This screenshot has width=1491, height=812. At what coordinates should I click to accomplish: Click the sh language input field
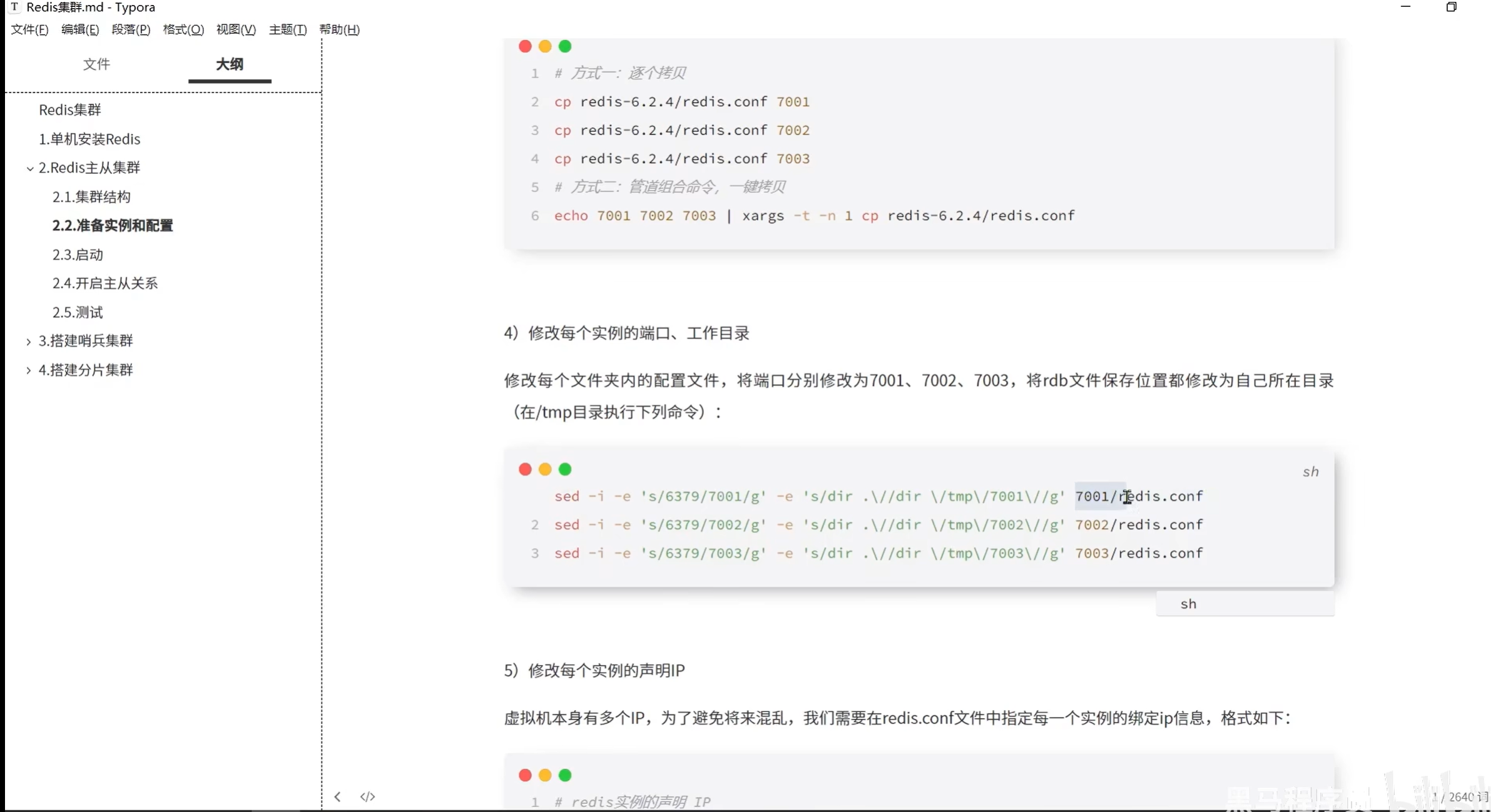tap(1244, 604)
